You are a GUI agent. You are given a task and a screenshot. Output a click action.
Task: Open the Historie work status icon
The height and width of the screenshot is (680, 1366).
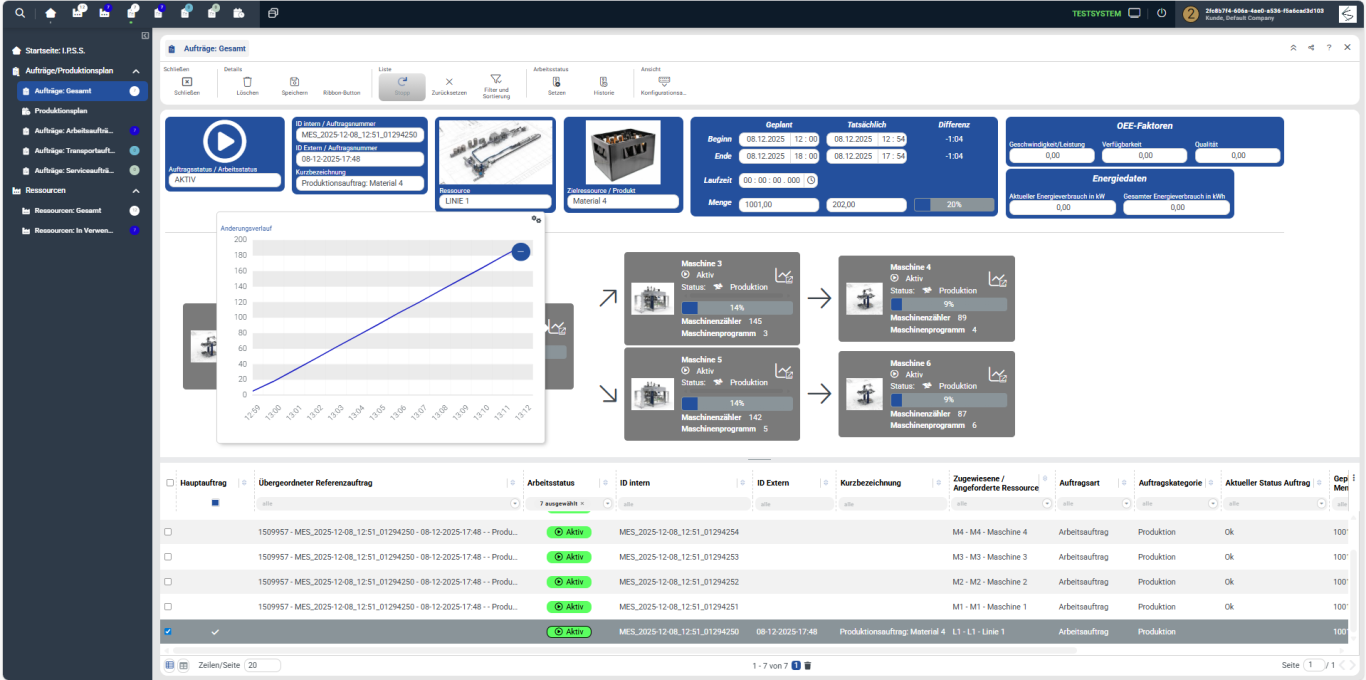[603, 82]
